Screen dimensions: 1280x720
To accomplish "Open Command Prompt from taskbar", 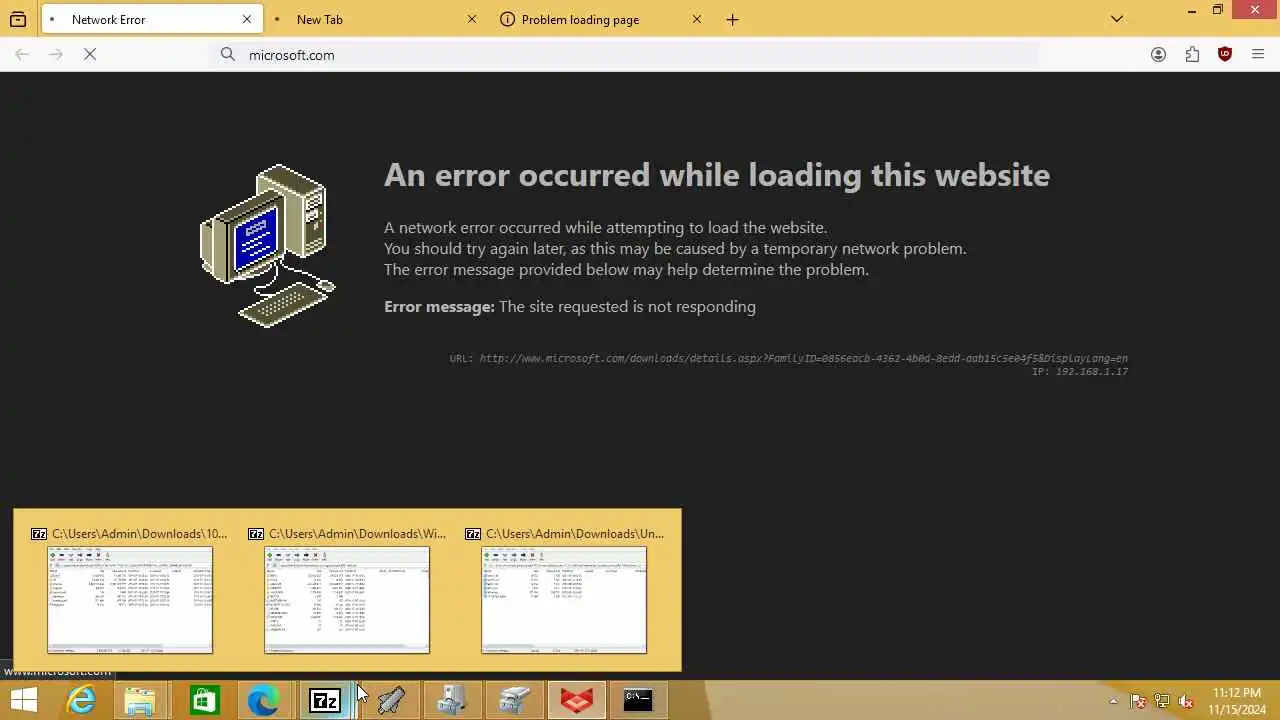I will click(638, 701).
